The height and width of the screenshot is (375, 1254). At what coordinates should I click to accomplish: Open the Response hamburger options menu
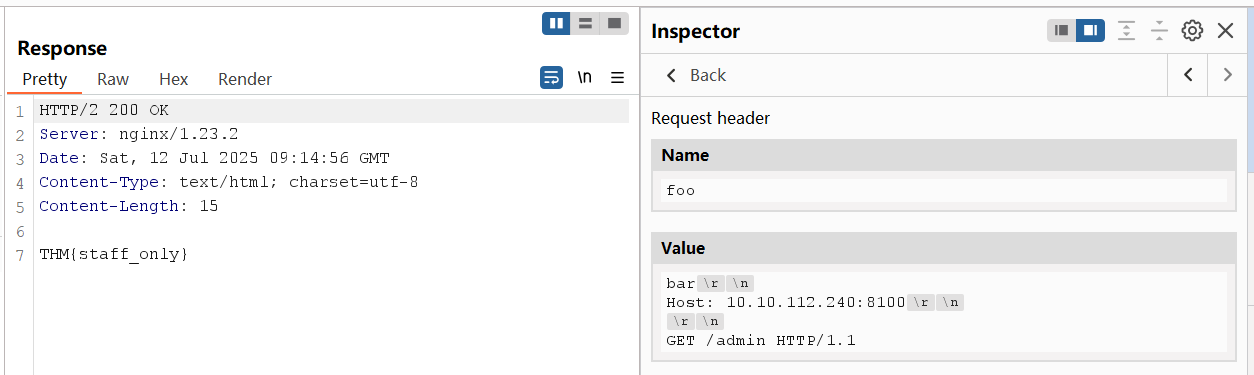[618, 78]
